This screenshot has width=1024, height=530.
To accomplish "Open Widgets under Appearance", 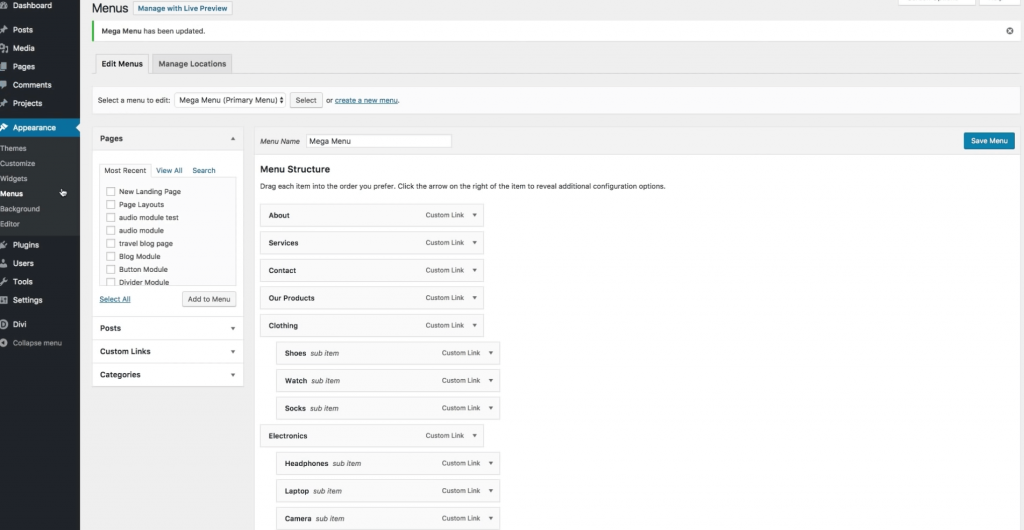I will point(14,178).
